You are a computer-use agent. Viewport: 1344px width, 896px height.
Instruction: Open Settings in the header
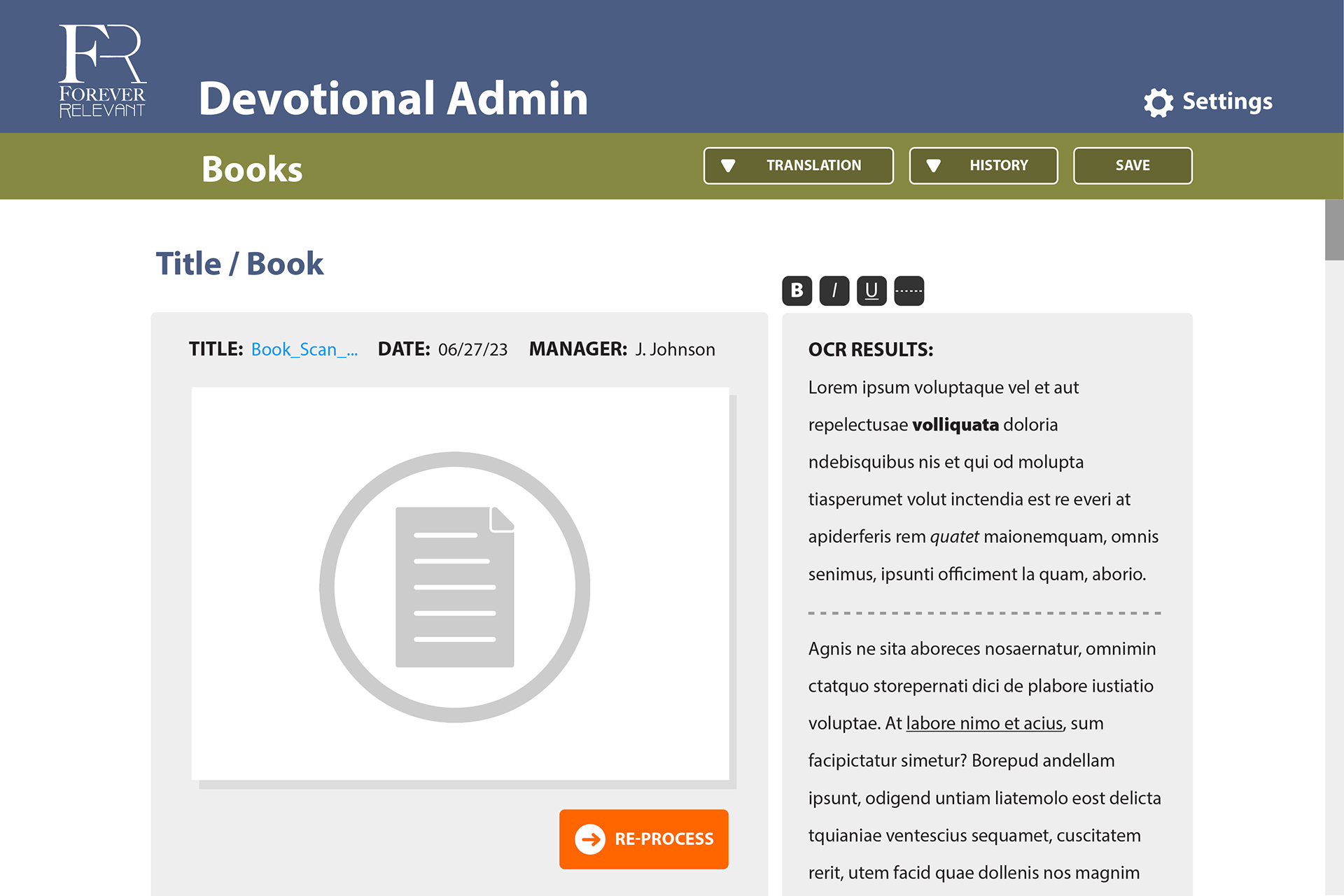tap(1226, 102)
